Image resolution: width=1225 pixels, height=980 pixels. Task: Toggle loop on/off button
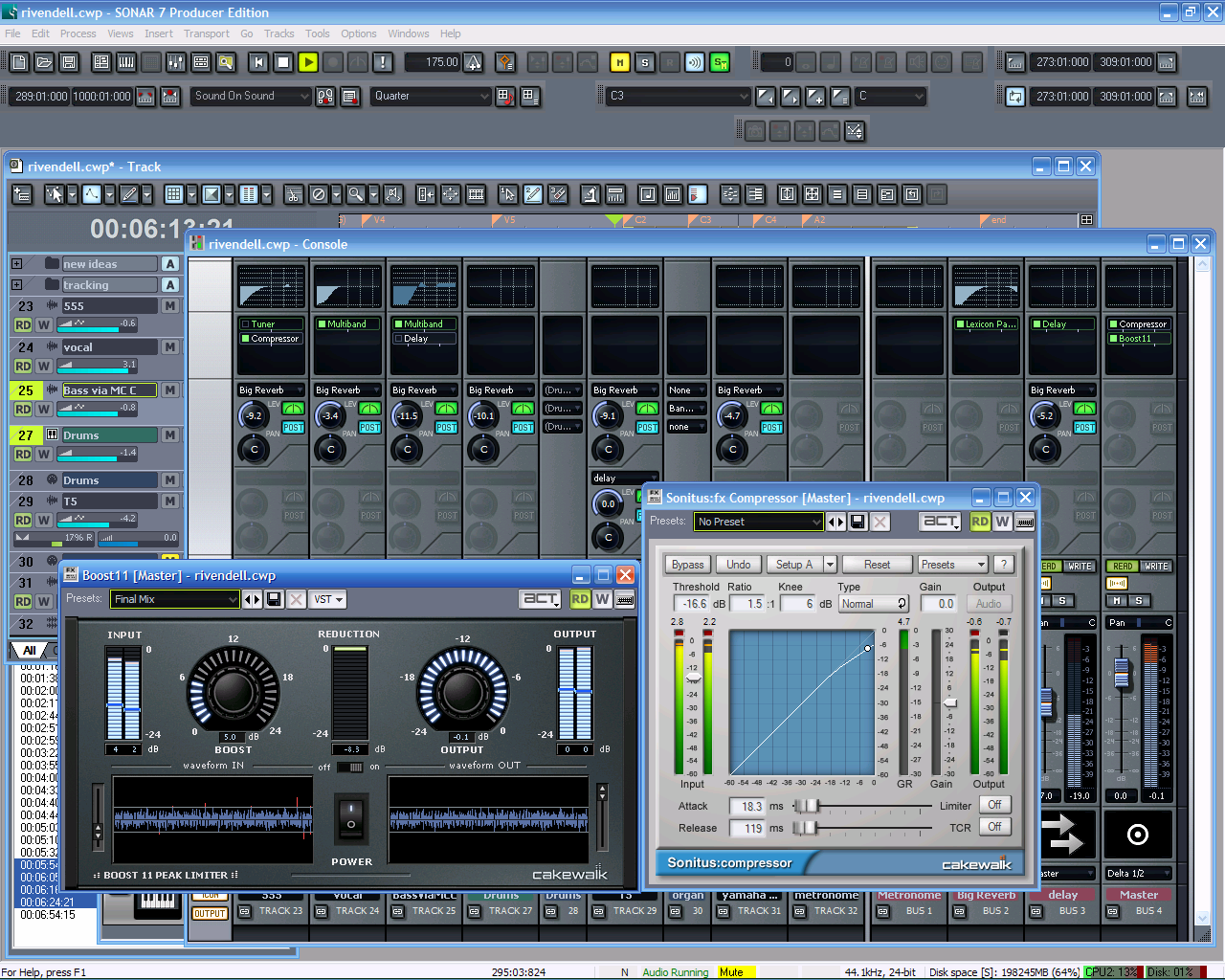[1015, 97]
